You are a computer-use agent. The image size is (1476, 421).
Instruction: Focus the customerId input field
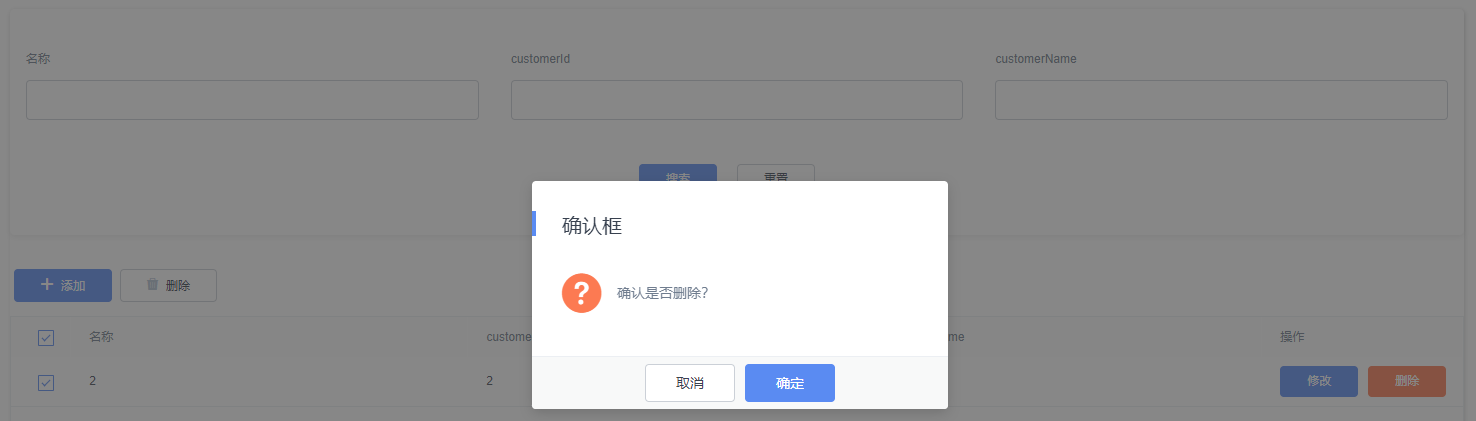[736, 100]
